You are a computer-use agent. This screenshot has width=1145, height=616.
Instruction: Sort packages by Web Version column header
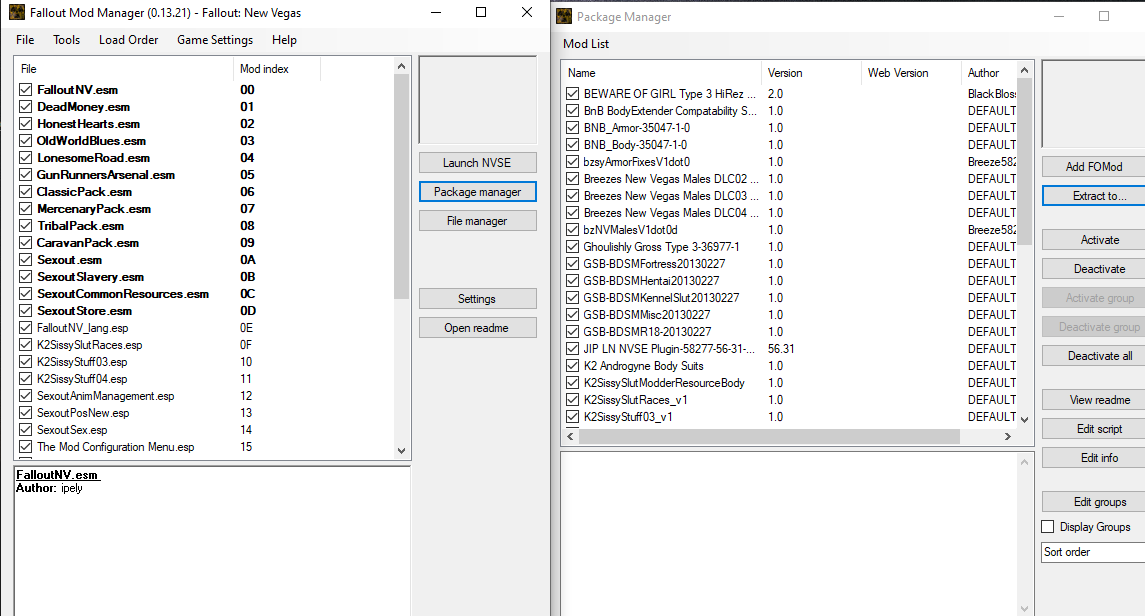911,73
